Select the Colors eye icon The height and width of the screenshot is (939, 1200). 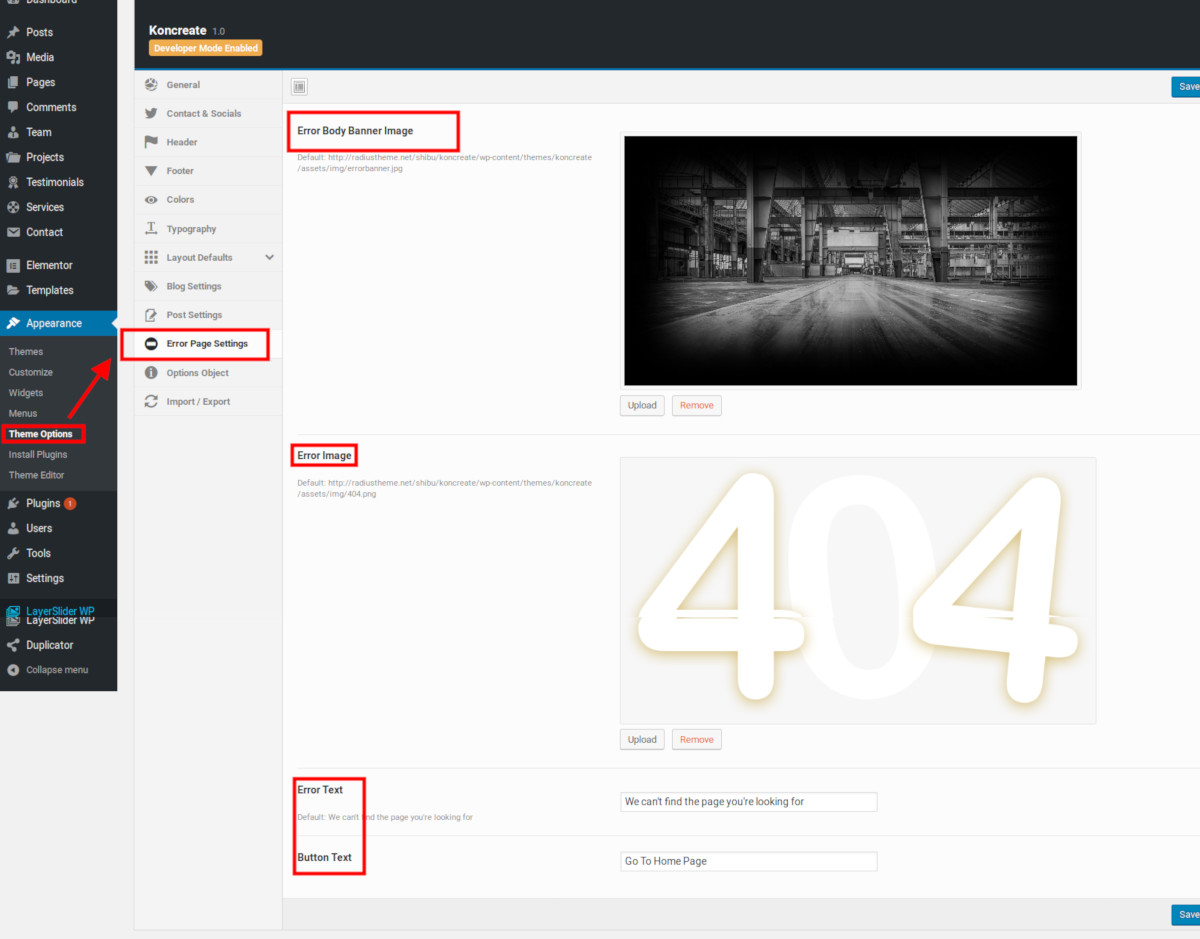coord(151,200)
